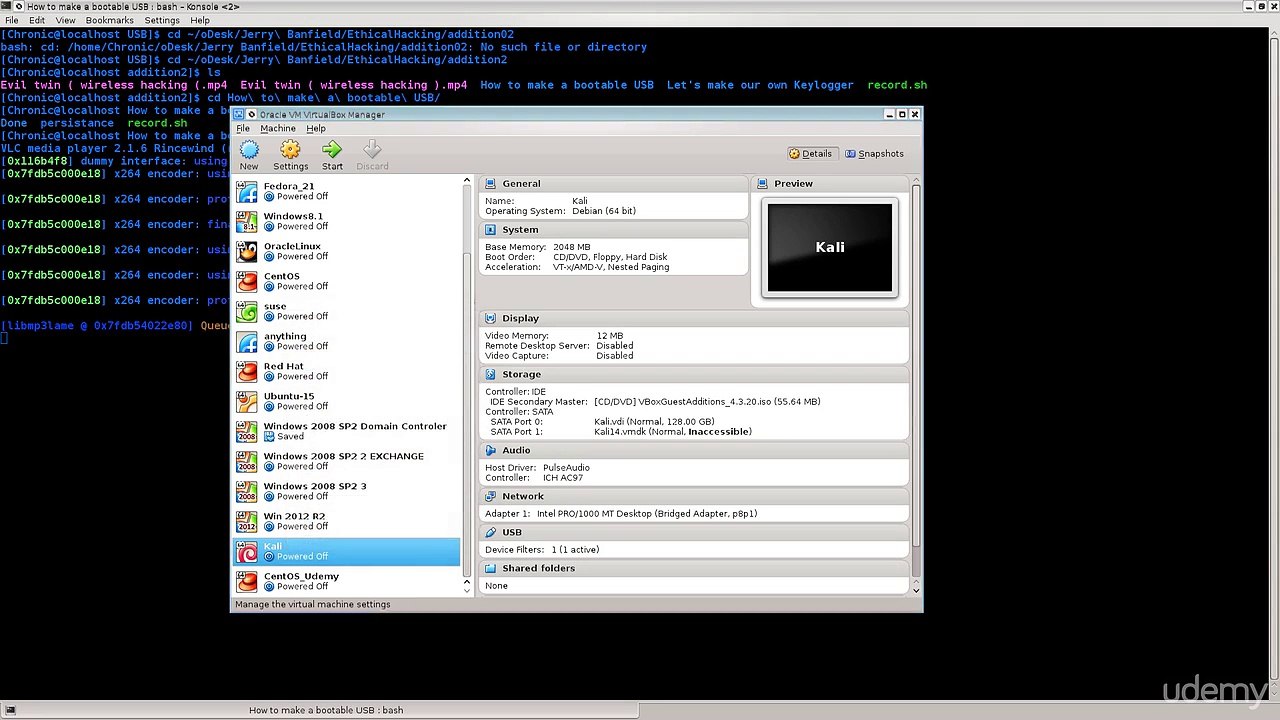Click 'Let's make our own Keylogger' in terminal
This screenshot has width=1280, height=720.
pos(760,85)
